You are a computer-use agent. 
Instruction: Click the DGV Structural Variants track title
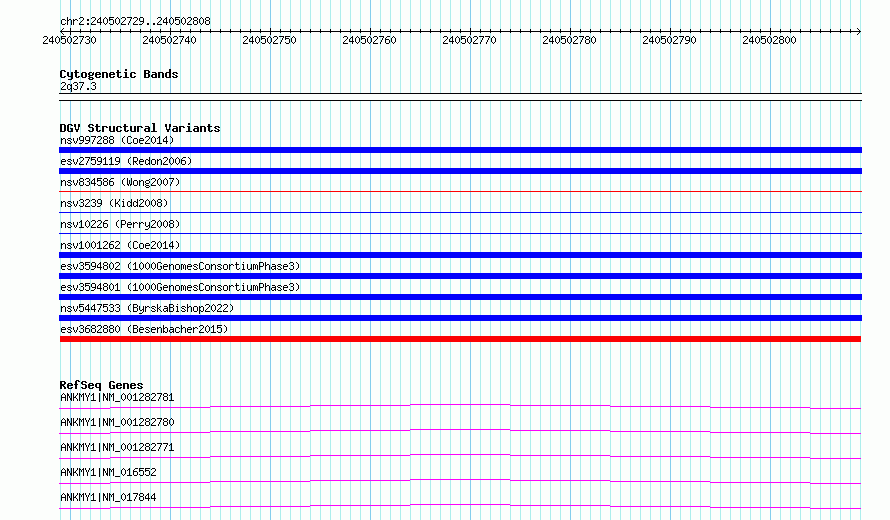pos(140,128)
